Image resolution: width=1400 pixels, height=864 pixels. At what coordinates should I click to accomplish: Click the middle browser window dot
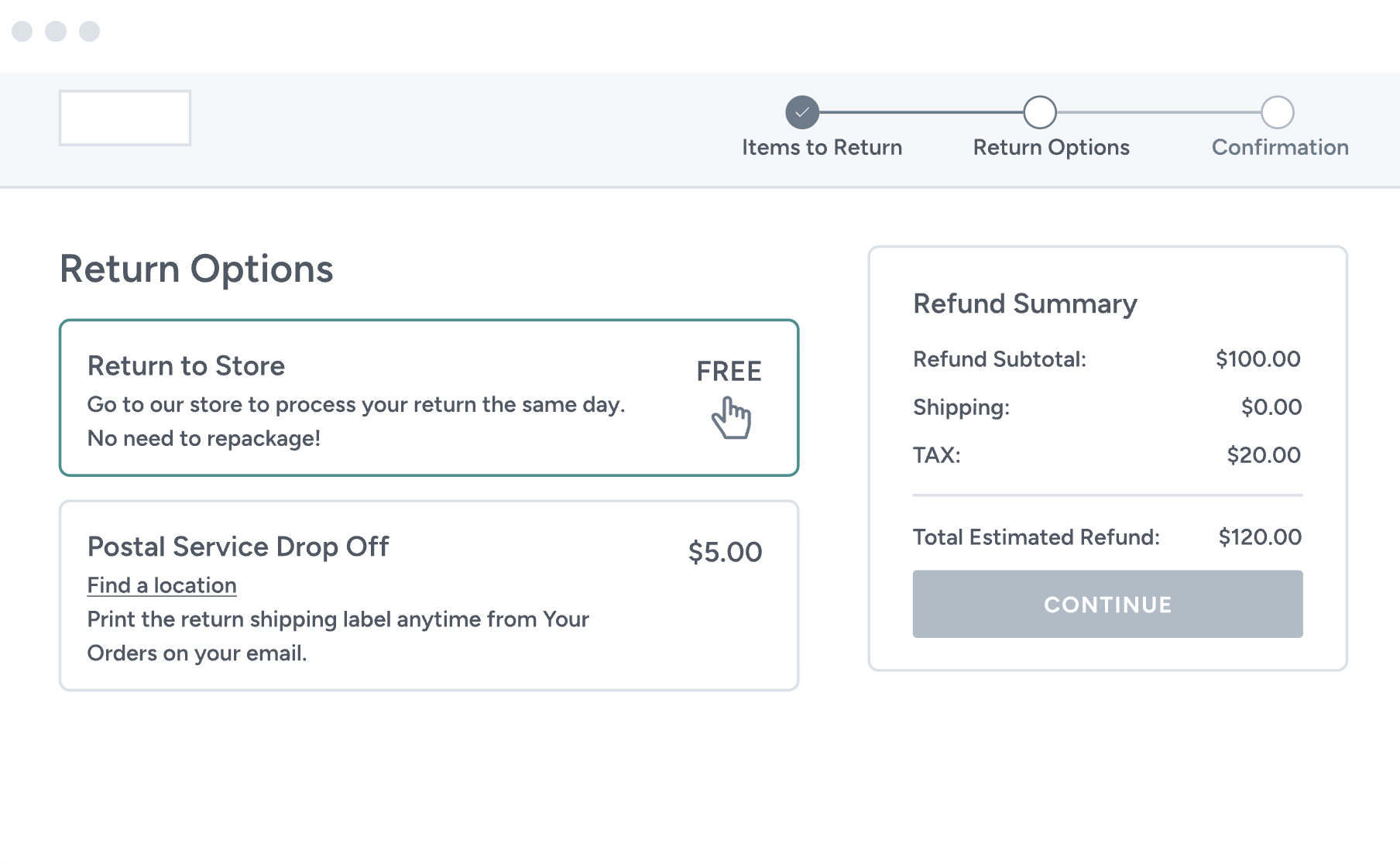click(x=56, y=31)
